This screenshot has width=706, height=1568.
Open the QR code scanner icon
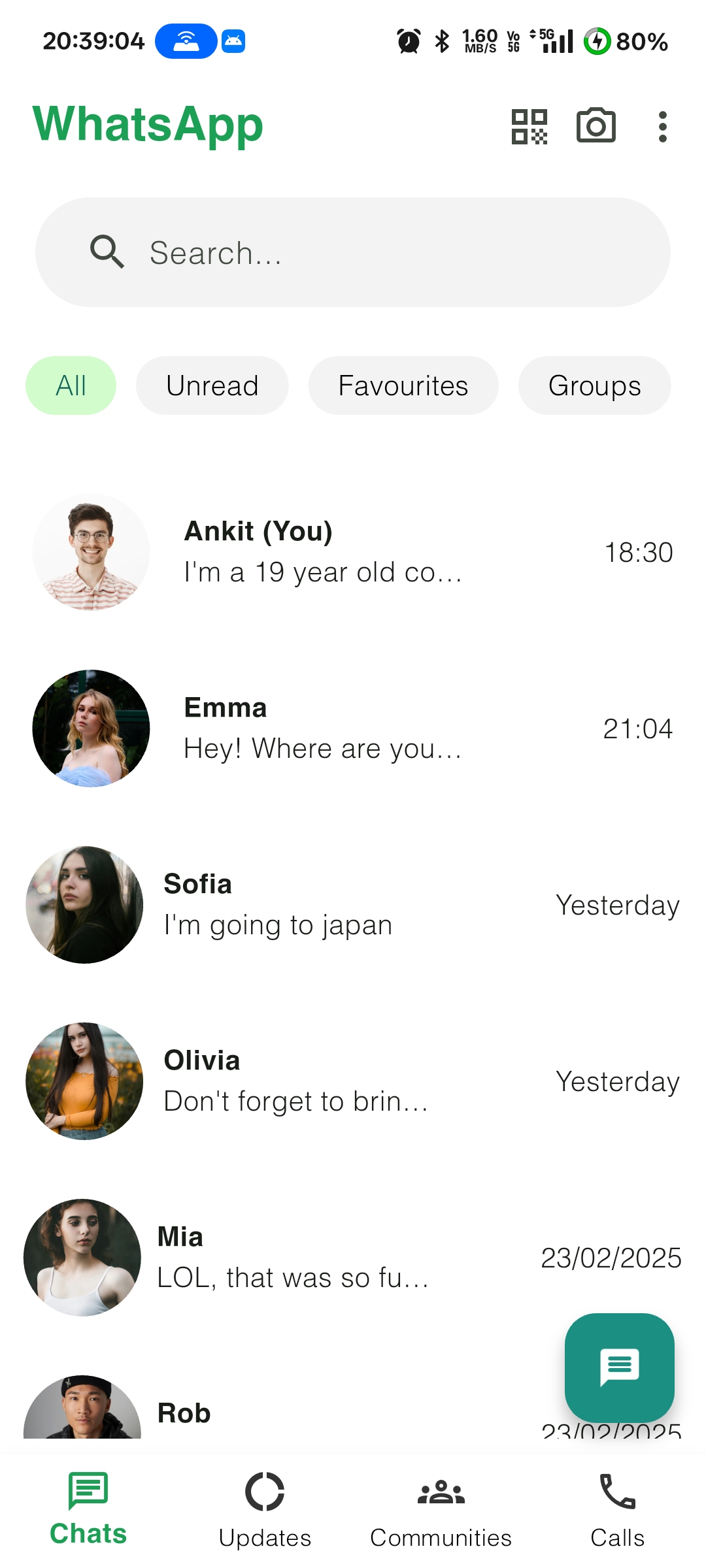pyautogui.click(x=529, y=126)
